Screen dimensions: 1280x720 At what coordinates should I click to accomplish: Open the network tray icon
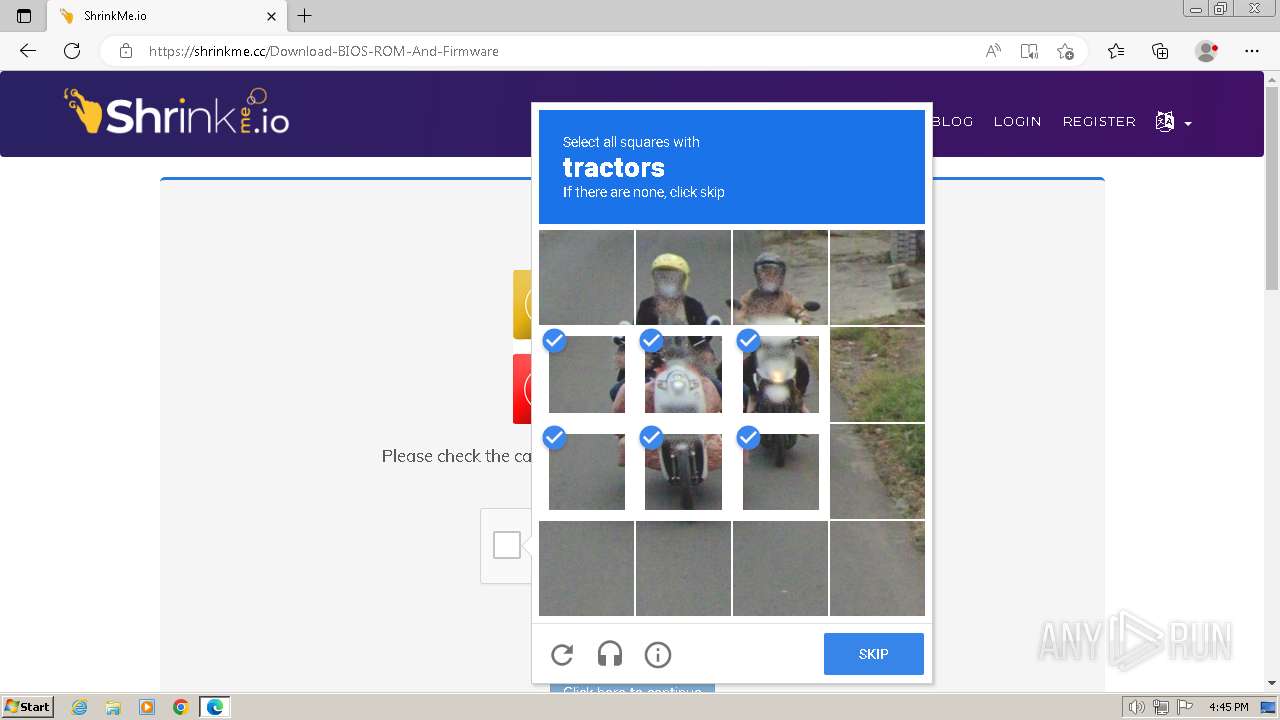pos(1161,707)
